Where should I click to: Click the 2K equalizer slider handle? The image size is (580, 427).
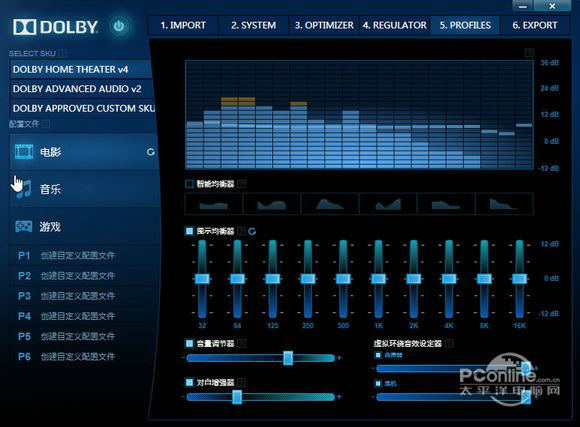pyautogui.click(x=414, y=279)
